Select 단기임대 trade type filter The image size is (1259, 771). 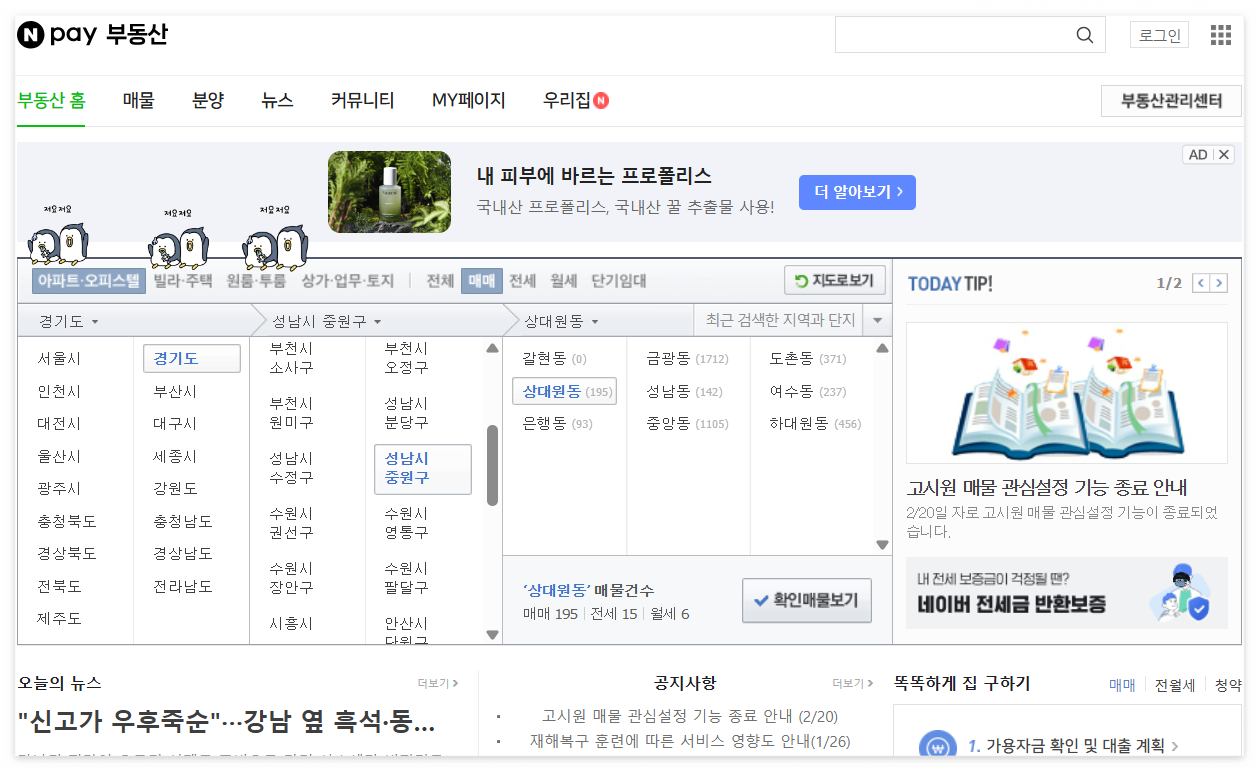619,281
